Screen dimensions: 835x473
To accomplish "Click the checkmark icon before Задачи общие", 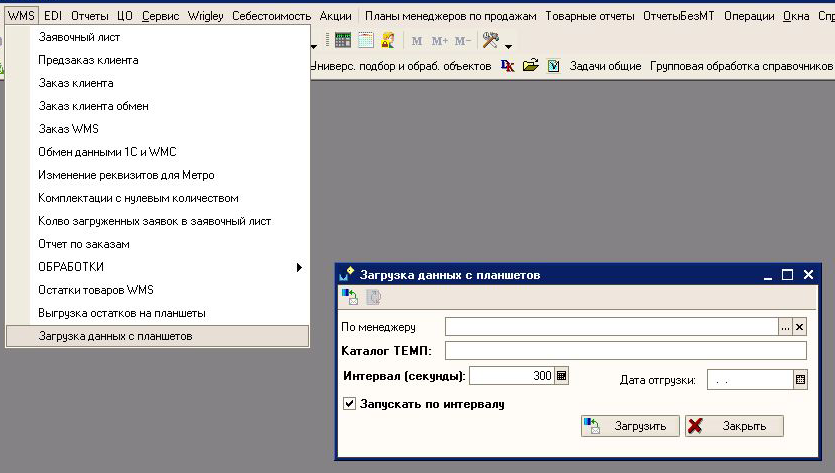I will (553, 66).
